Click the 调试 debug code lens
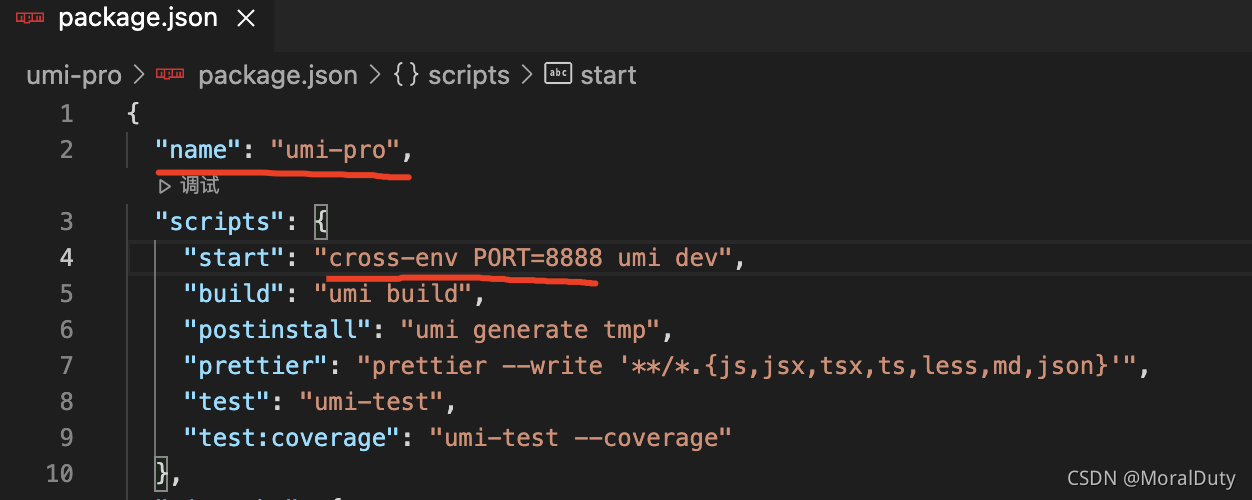The image size is (1252, 500). point(200,186)
